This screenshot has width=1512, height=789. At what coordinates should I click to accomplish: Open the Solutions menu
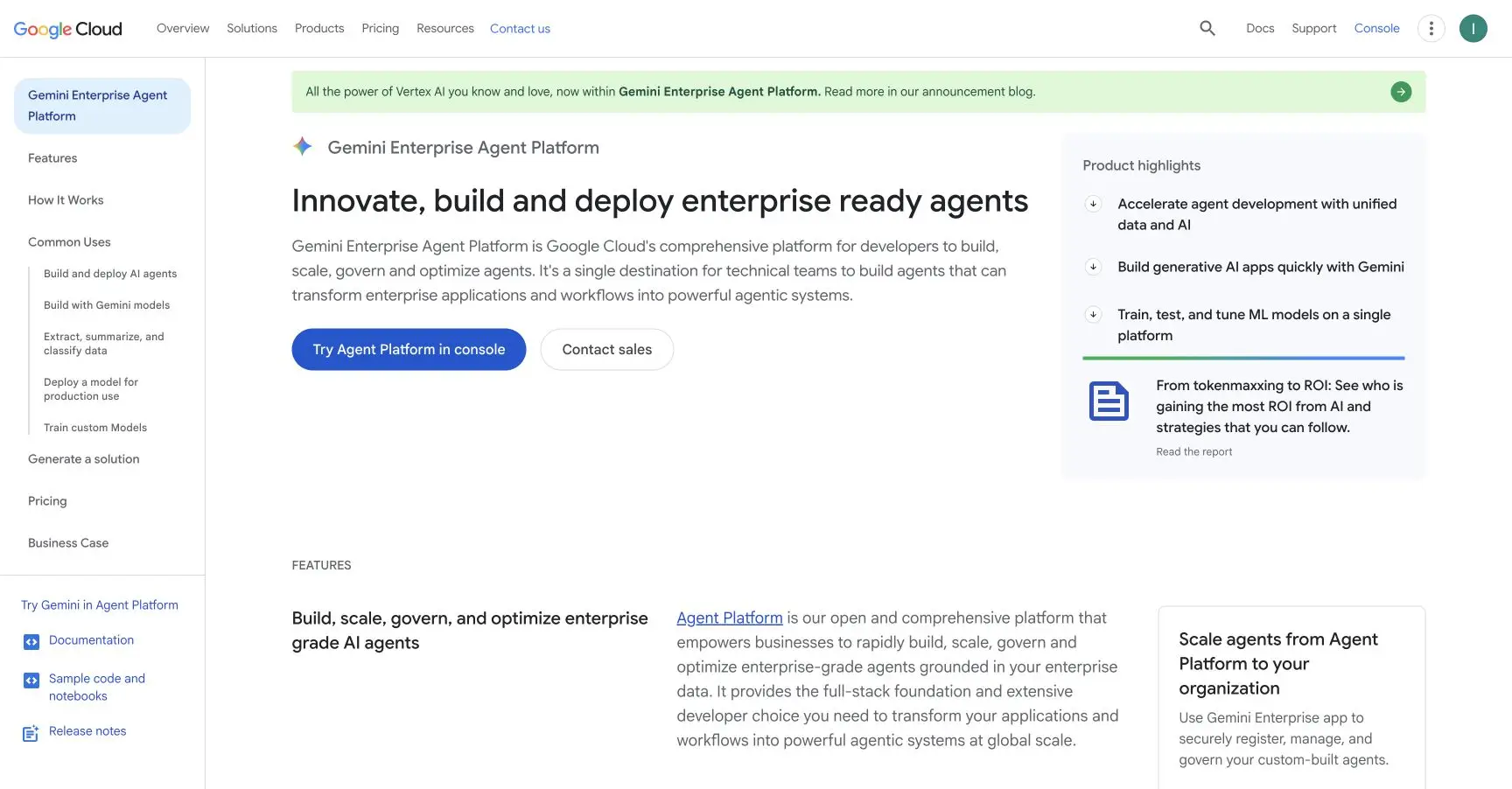252,28
